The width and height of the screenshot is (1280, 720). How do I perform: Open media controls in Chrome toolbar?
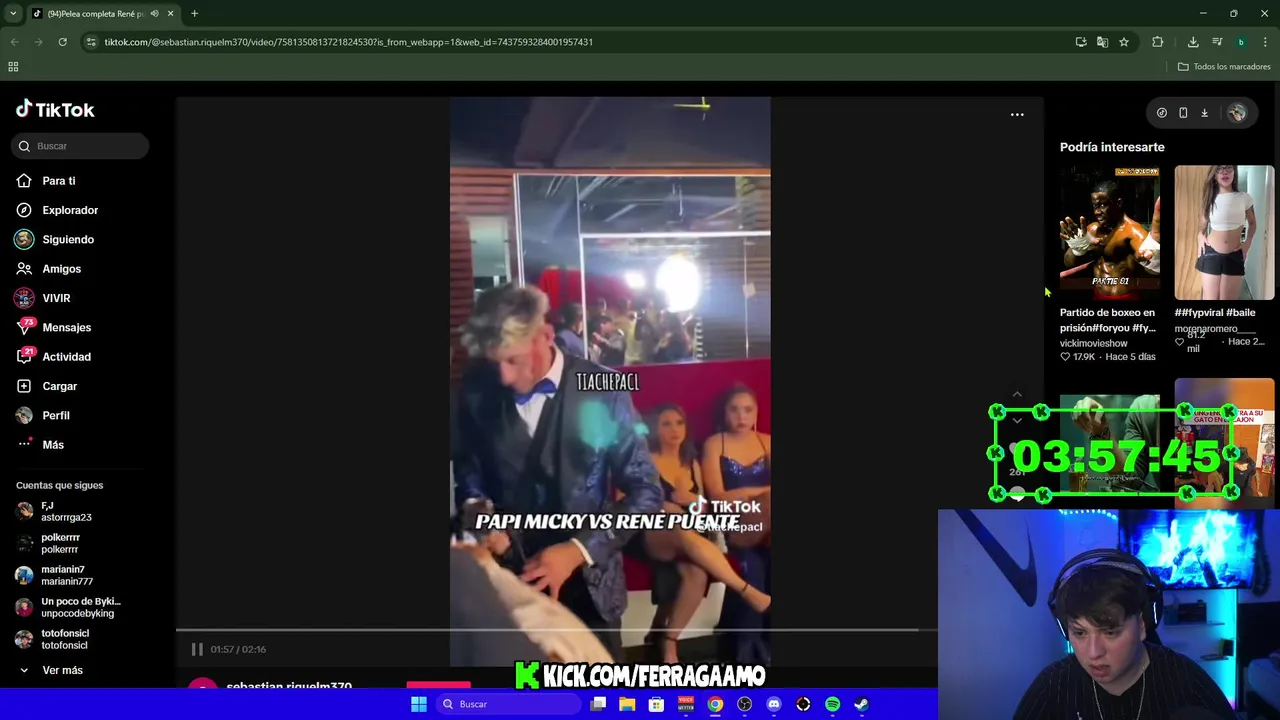tap(1217, 42)
